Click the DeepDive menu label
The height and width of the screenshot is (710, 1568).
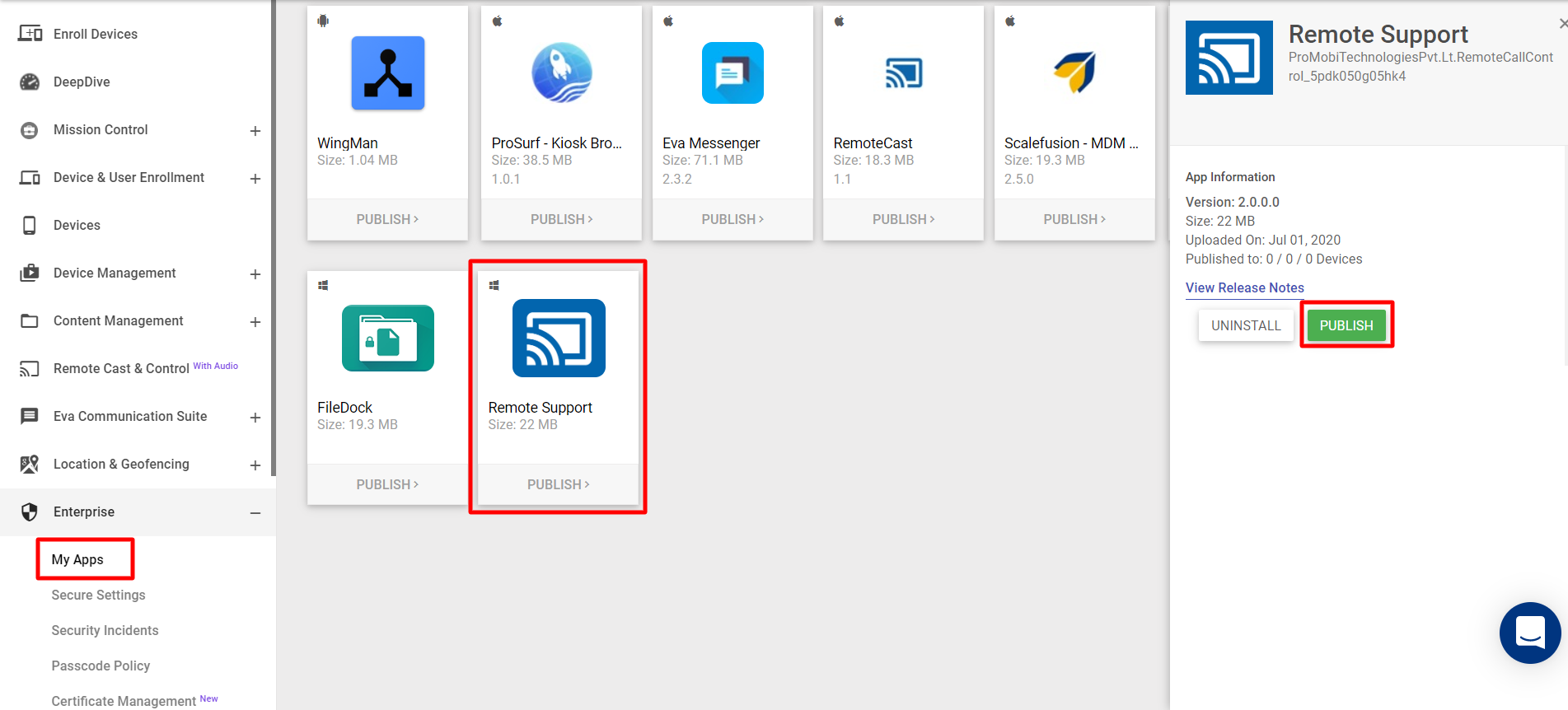click(82, 82)
